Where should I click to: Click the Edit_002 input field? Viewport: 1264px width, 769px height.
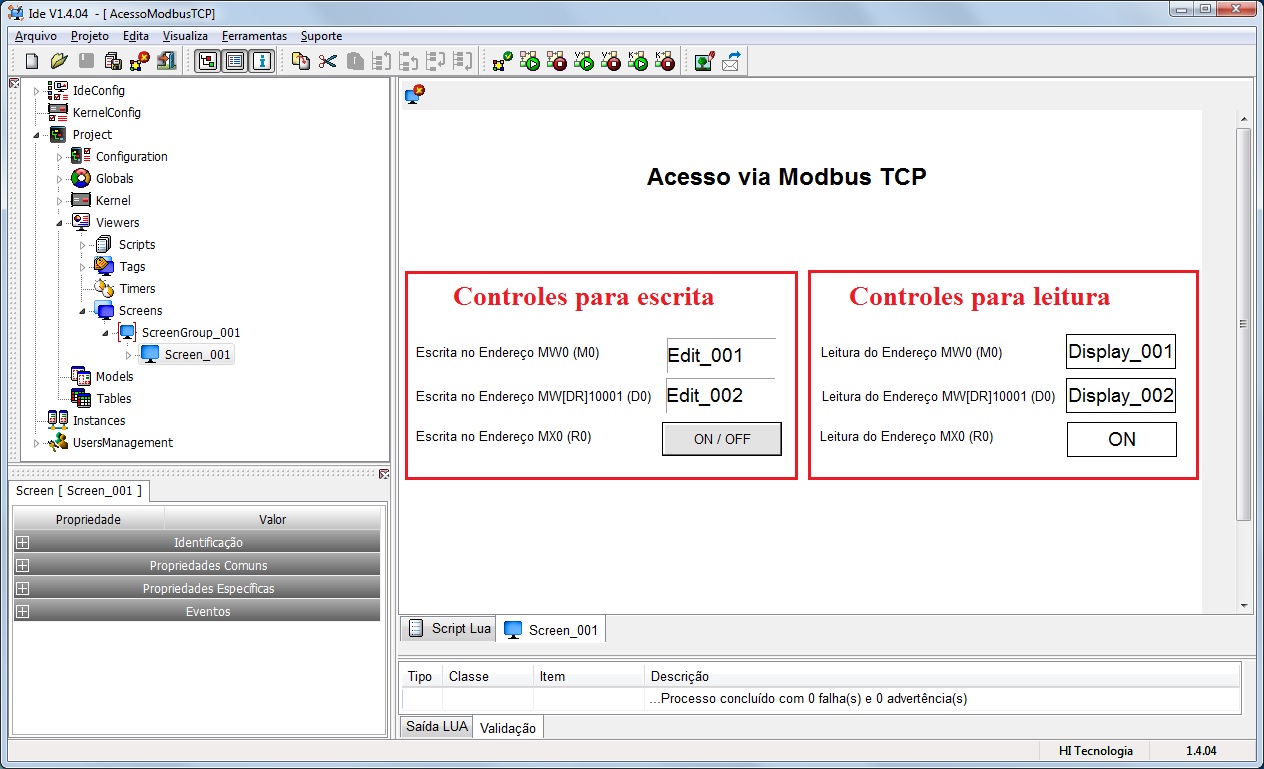click(x=721, y=395)
